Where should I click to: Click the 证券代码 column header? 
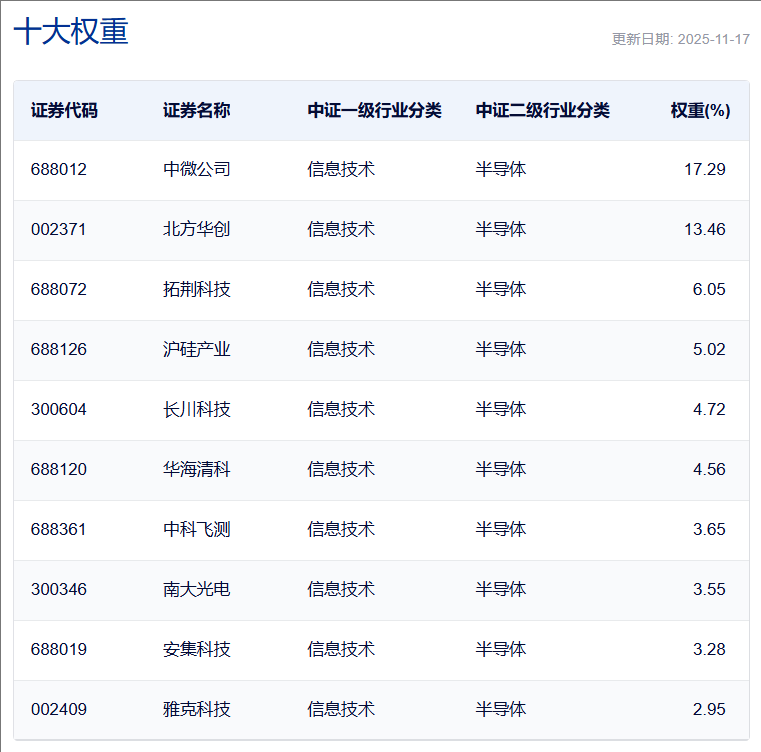[64, 110]
